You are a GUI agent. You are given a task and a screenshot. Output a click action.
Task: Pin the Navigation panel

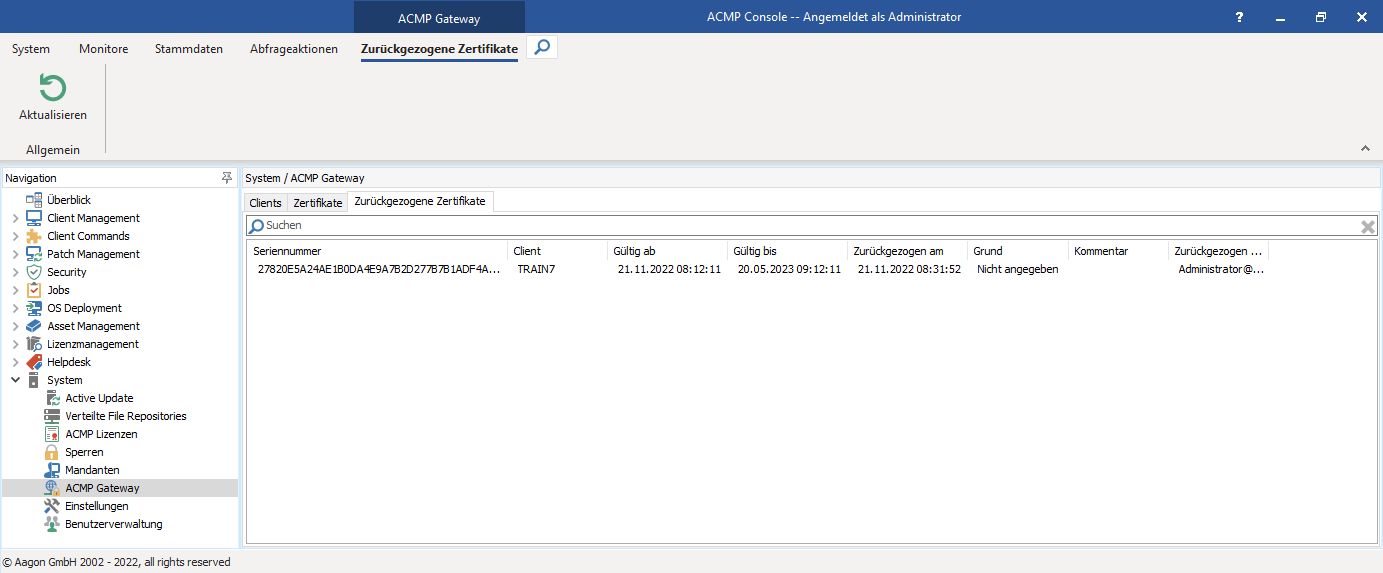pos(227,178)
